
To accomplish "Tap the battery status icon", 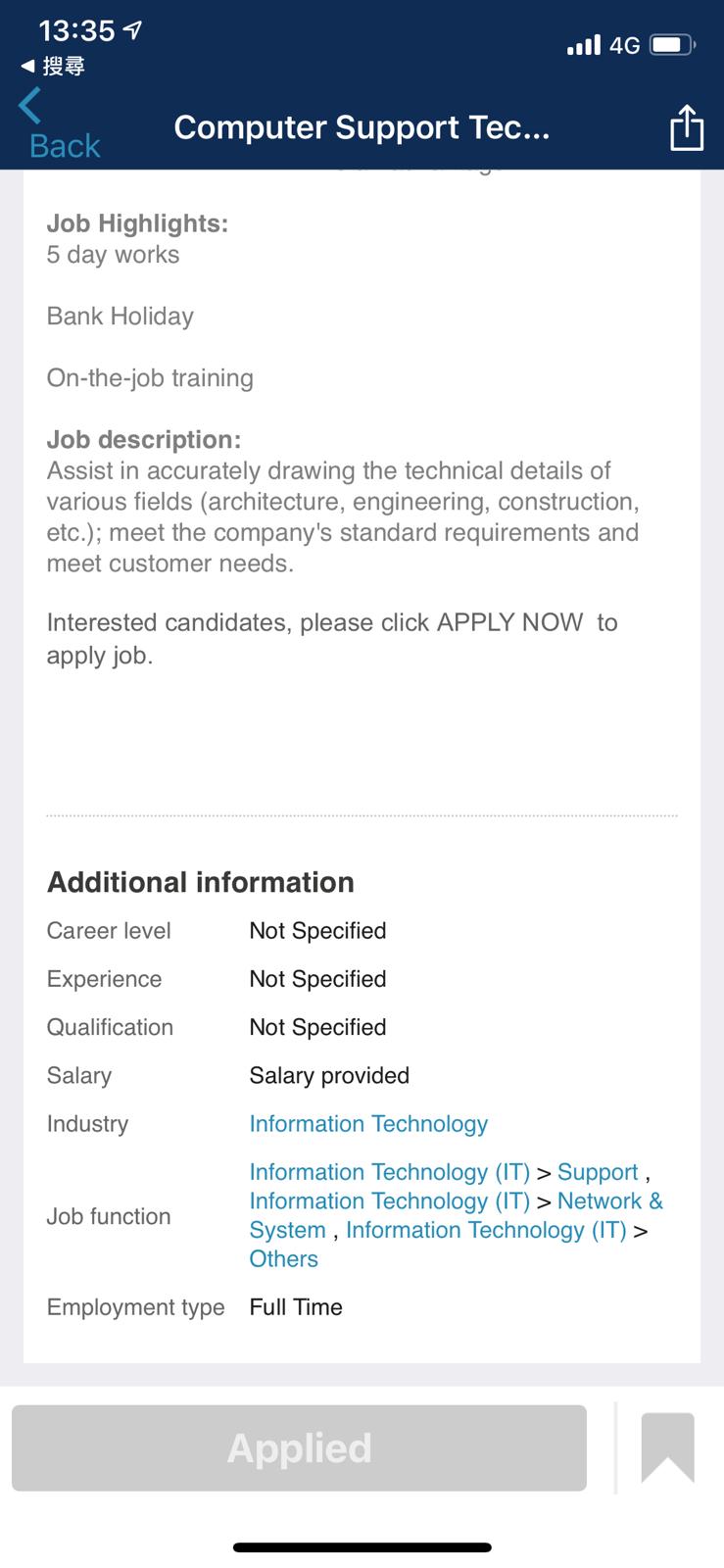I will 673,45.
